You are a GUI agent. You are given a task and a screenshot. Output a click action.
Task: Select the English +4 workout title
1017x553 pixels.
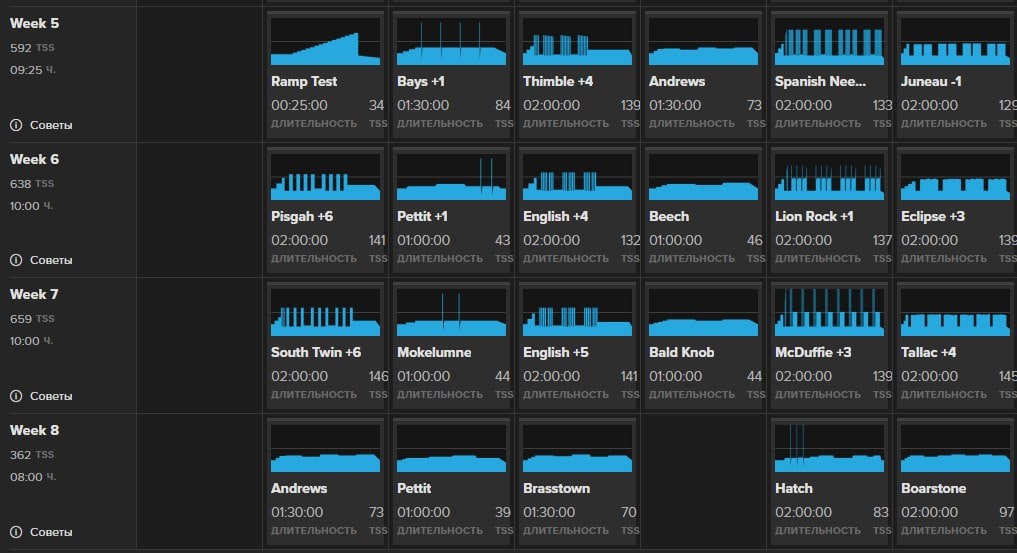(556, 217)
